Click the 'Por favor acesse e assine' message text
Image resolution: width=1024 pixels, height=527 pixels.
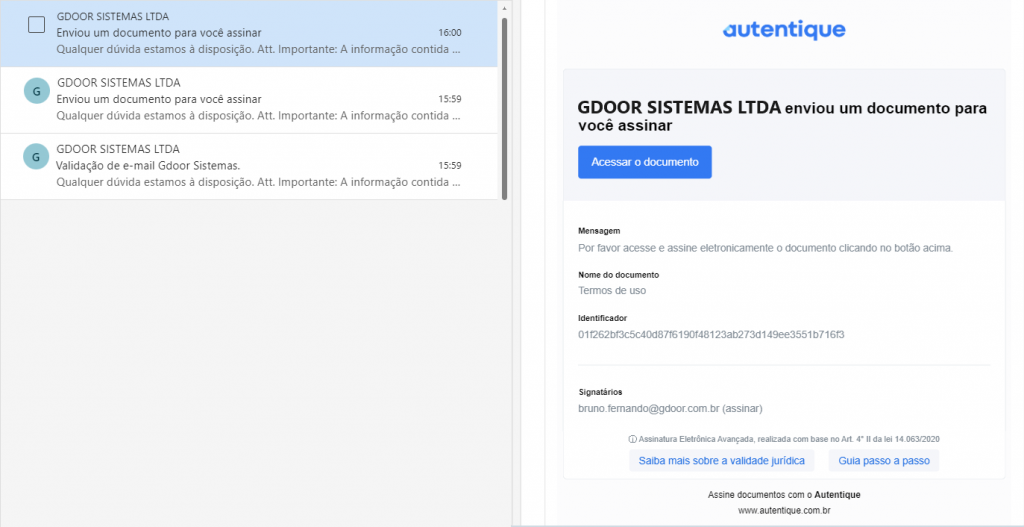(x=766, y=248)
